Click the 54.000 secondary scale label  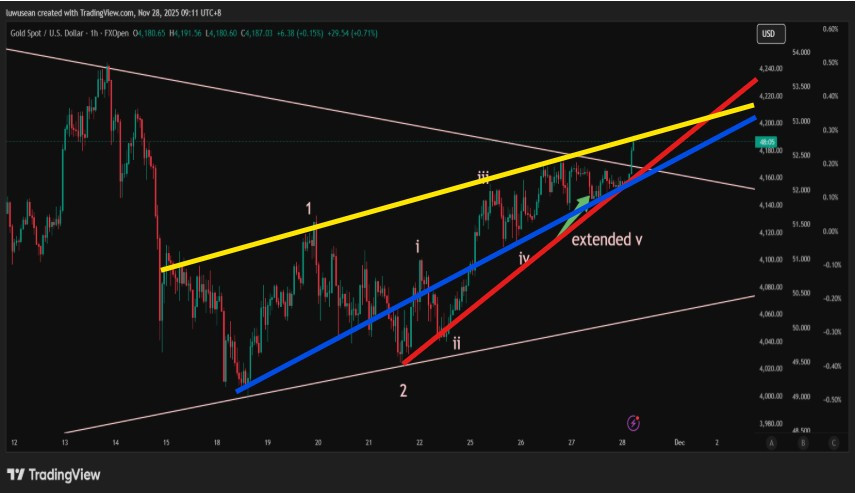801,52
